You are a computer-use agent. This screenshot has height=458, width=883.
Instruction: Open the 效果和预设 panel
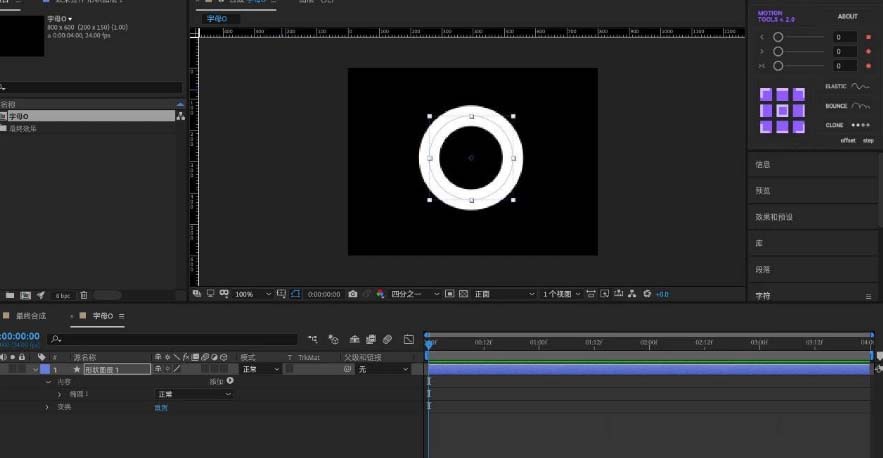[x=774, y=217]
